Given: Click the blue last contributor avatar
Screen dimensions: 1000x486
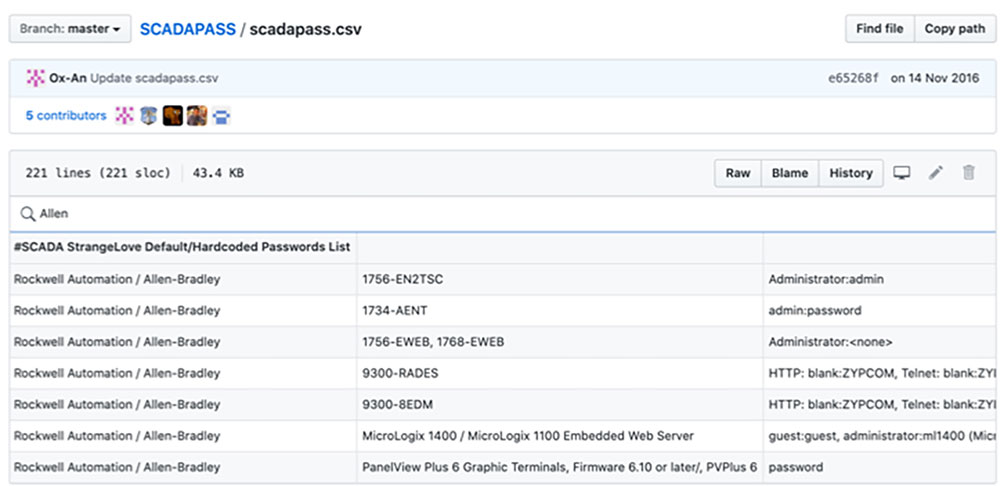Looking at the screenshot, I should coord(221,116).
